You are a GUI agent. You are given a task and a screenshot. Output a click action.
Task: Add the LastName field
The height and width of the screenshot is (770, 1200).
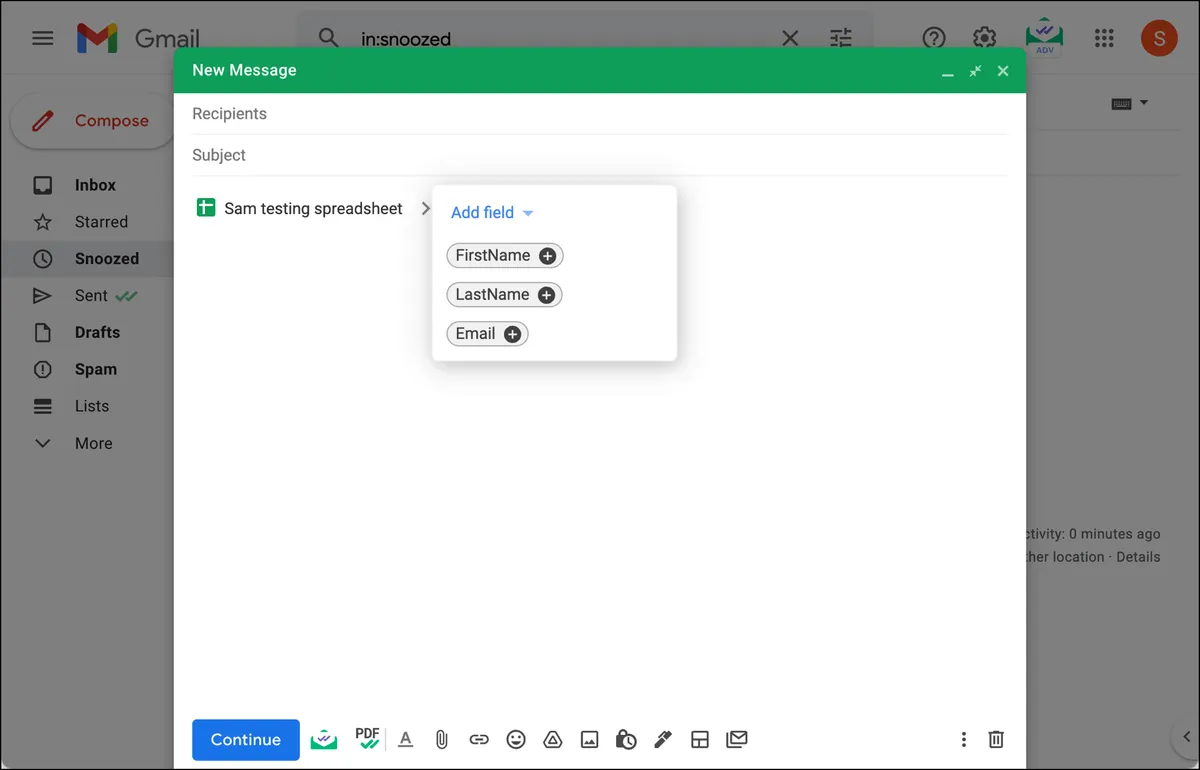[504, 295]
